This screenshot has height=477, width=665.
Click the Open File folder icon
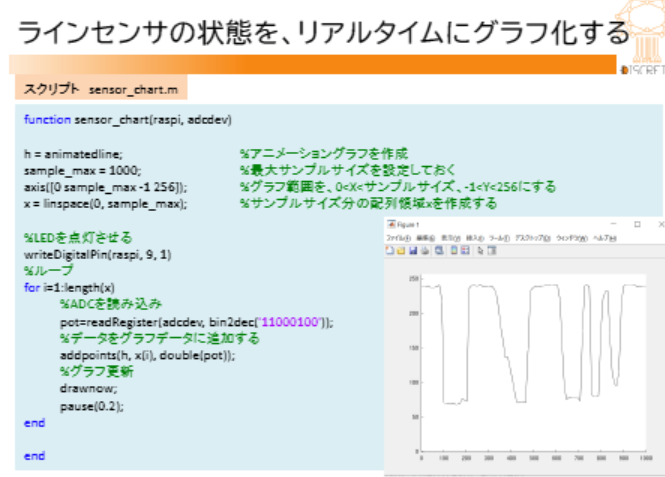point(401,251)
